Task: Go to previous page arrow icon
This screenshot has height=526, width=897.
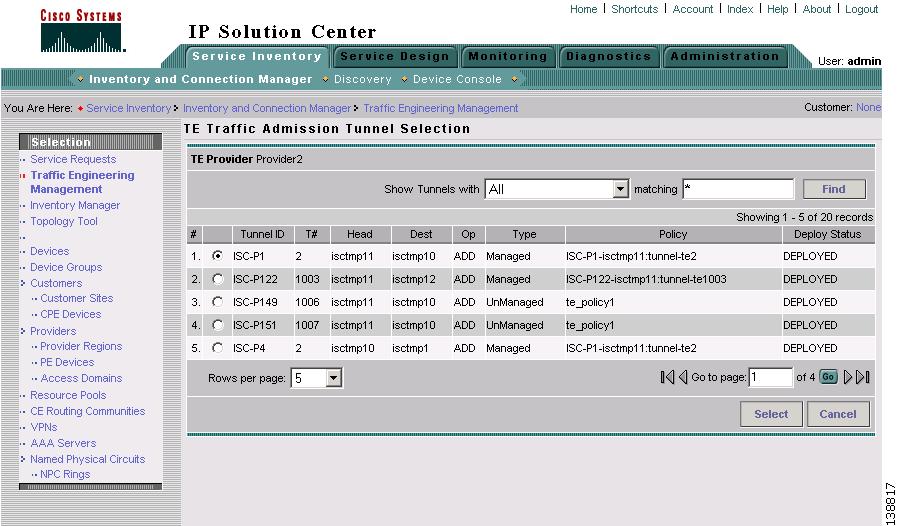Action: click(x=683, y=377)
